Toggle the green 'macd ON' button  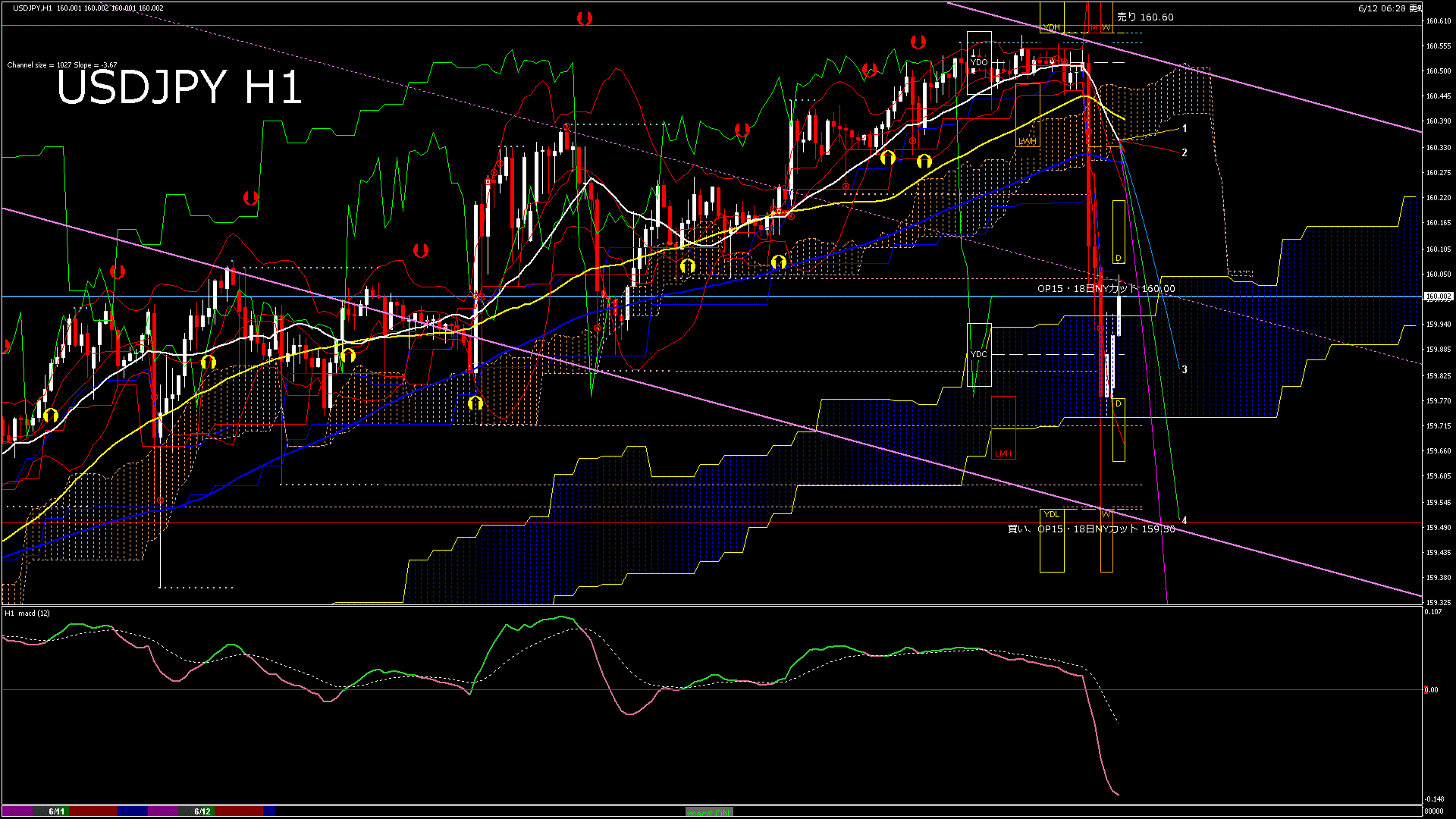(x=710, y=811)
